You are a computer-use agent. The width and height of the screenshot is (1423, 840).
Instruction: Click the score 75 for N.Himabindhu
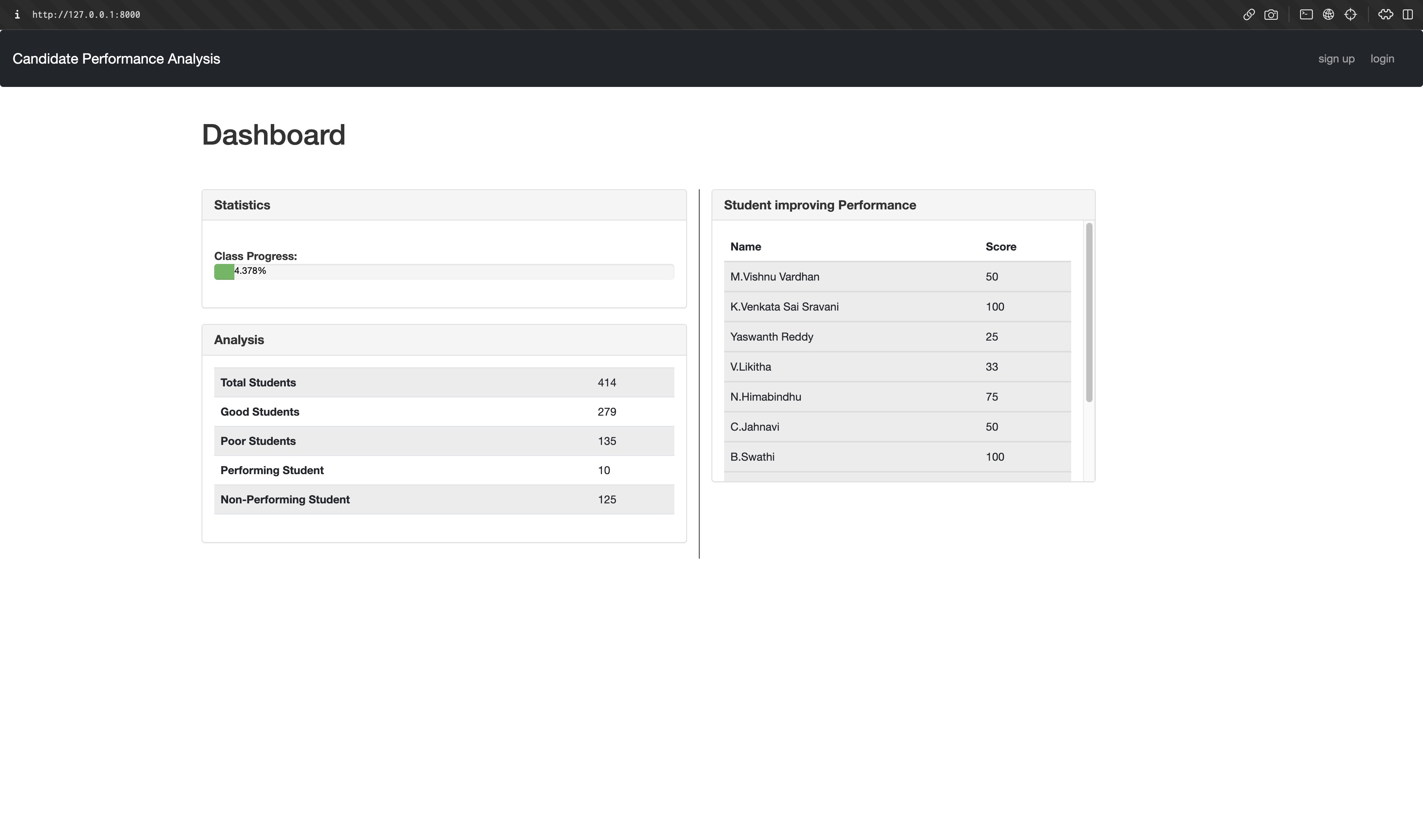(x=991, y=397)
